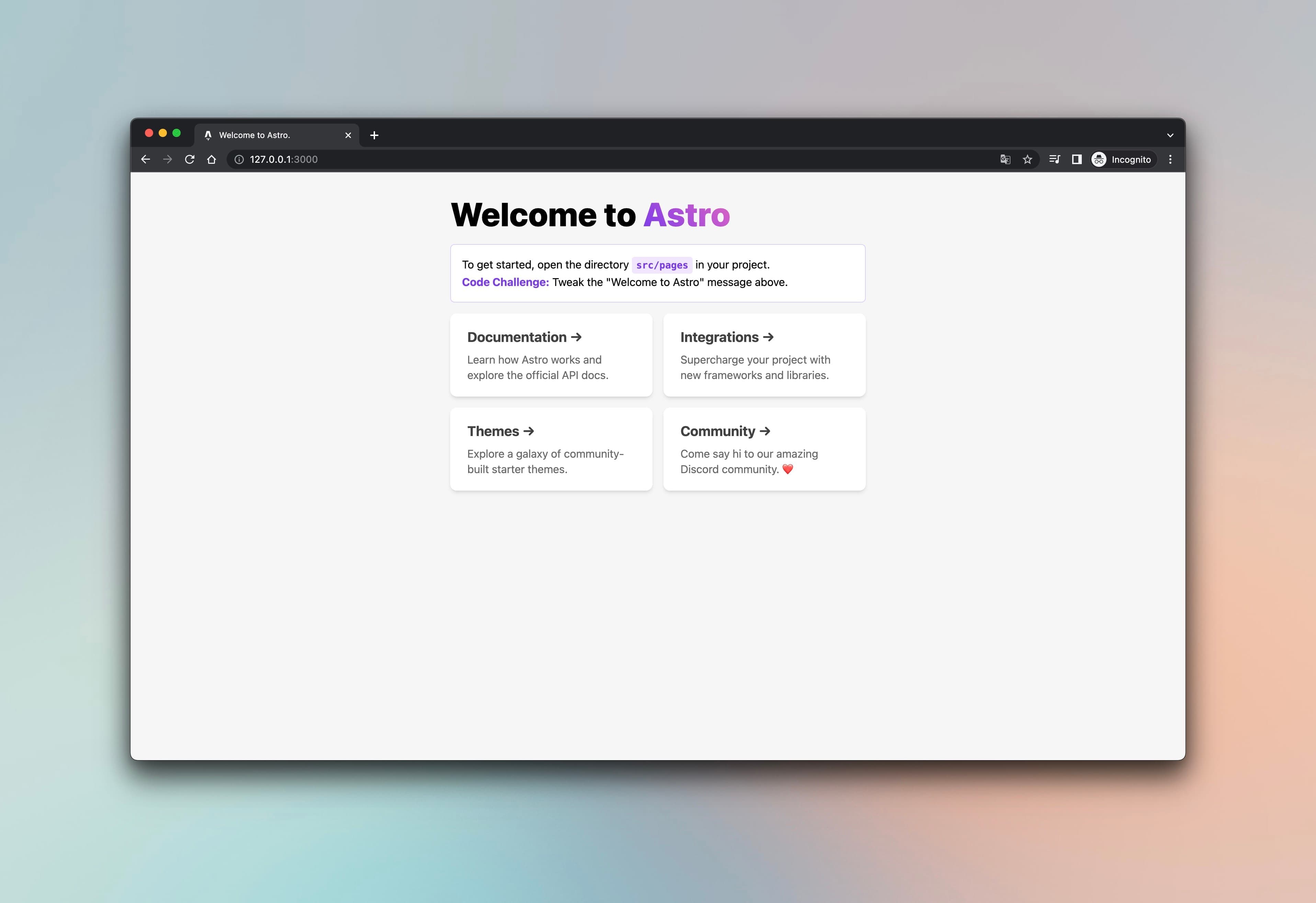The height and width of the screenshot is (903, 1316).
Task: View site information icon in address bar
Action: click(239, 160)
